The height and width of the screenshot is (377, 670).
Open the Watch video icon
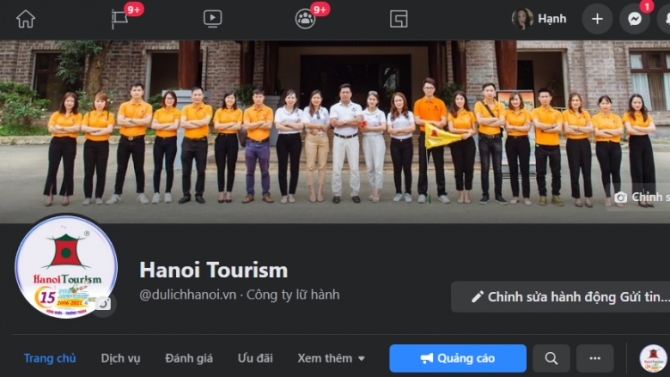(212, 19)
